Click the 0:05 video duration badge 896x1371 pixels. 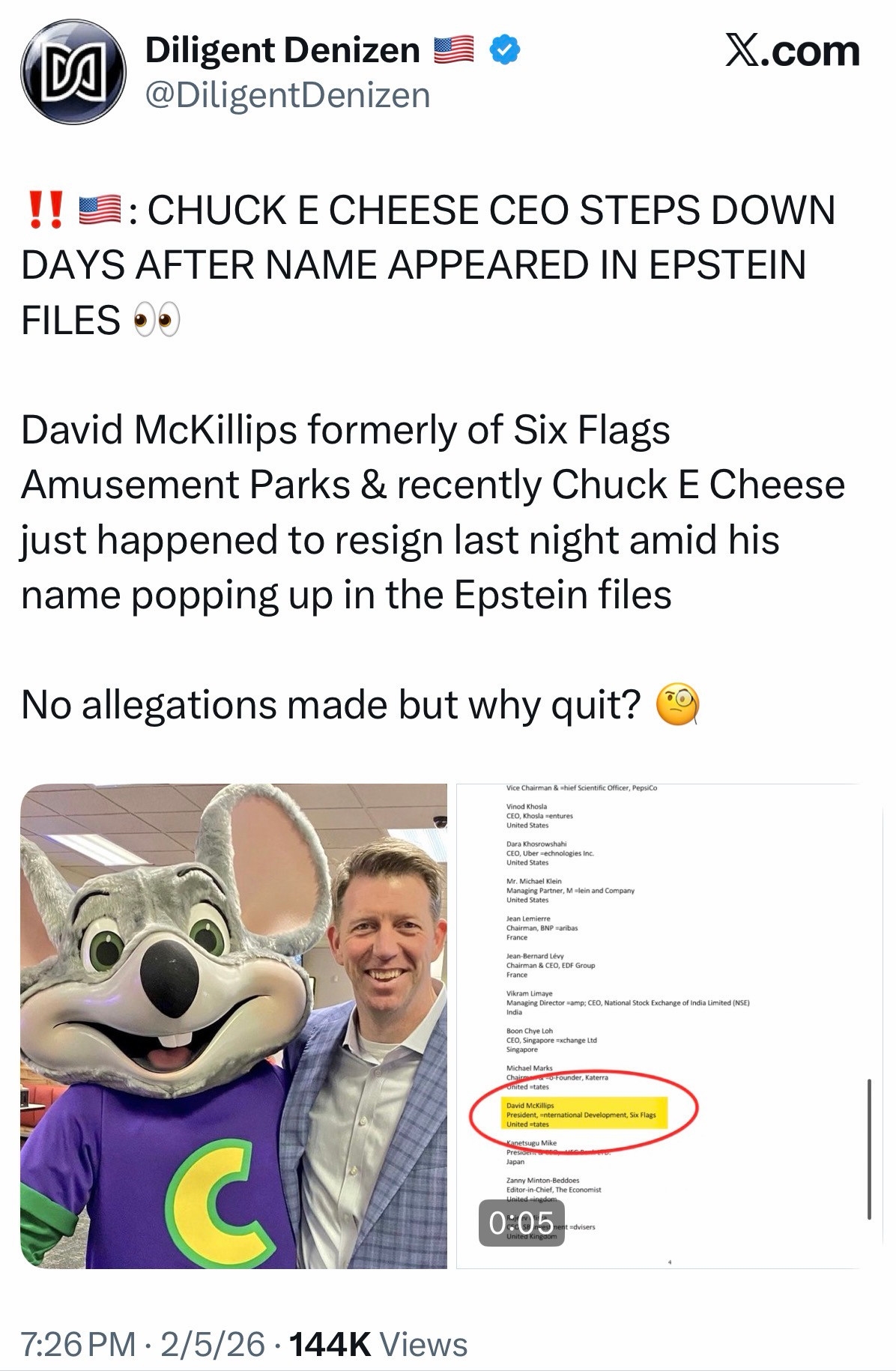(521, 1223)
